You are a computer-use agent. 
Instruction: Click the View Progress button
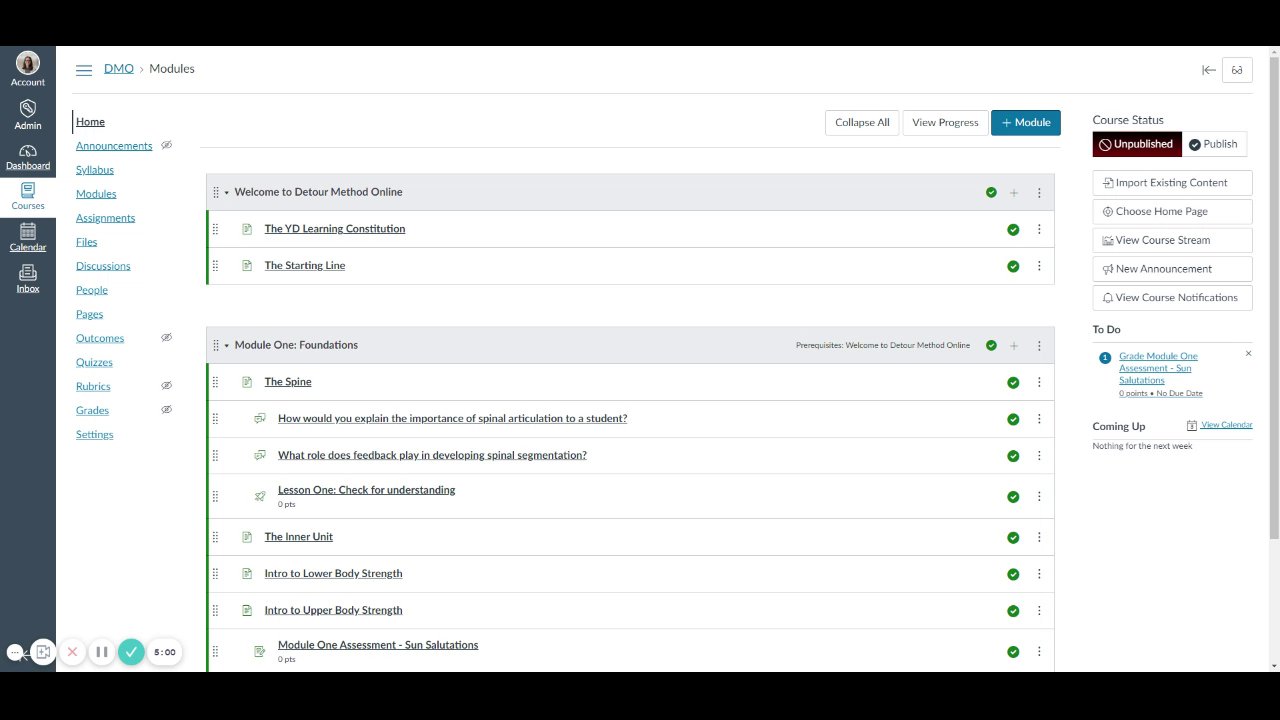[945, 123]
